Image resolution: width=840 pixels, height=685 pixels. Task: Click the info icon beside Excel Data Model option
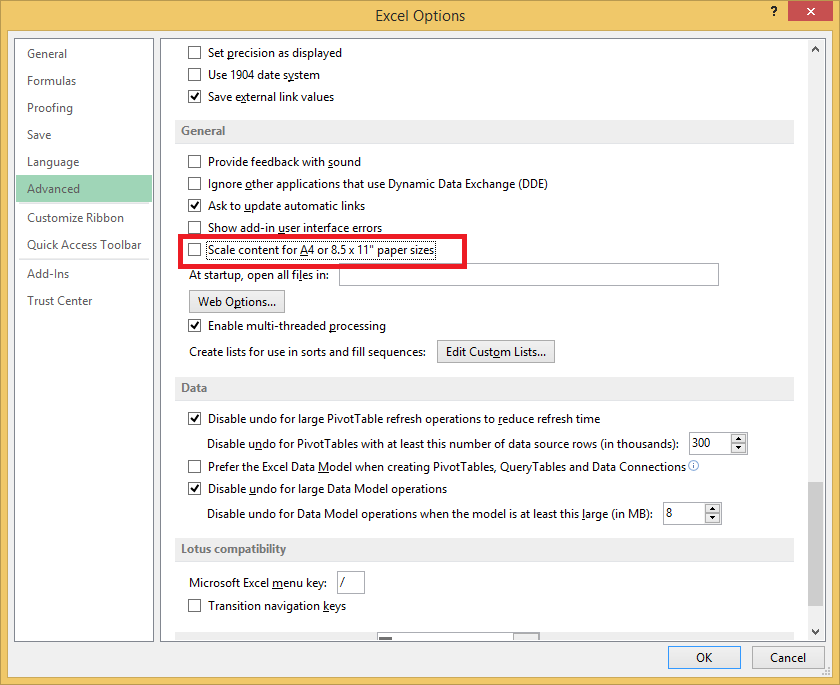[x=693, y=466]
